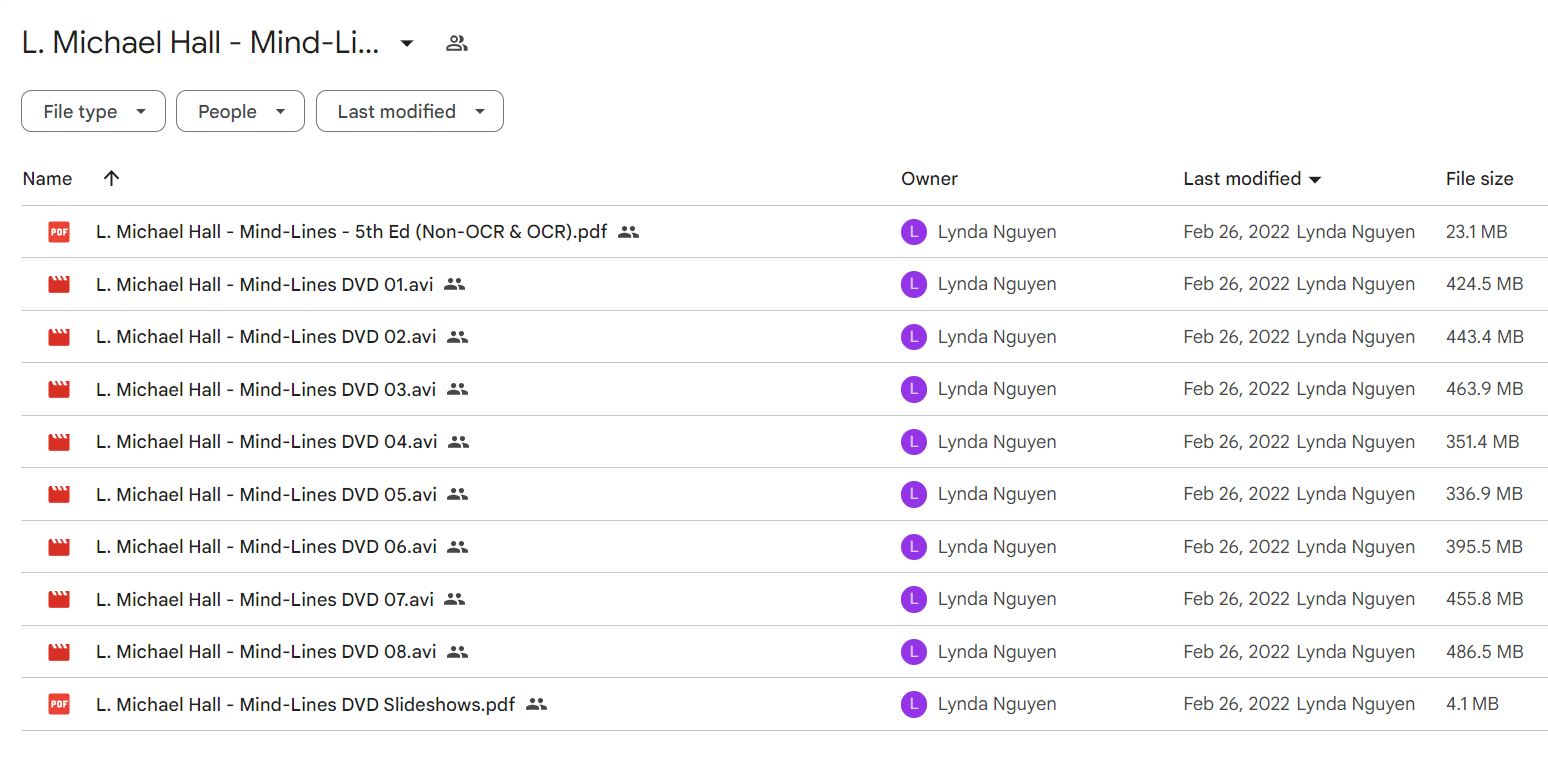Viewport: 1548px width, 776px height.
Task: Click the video icon for DVD 05.avi
Action: coord(59,494)
